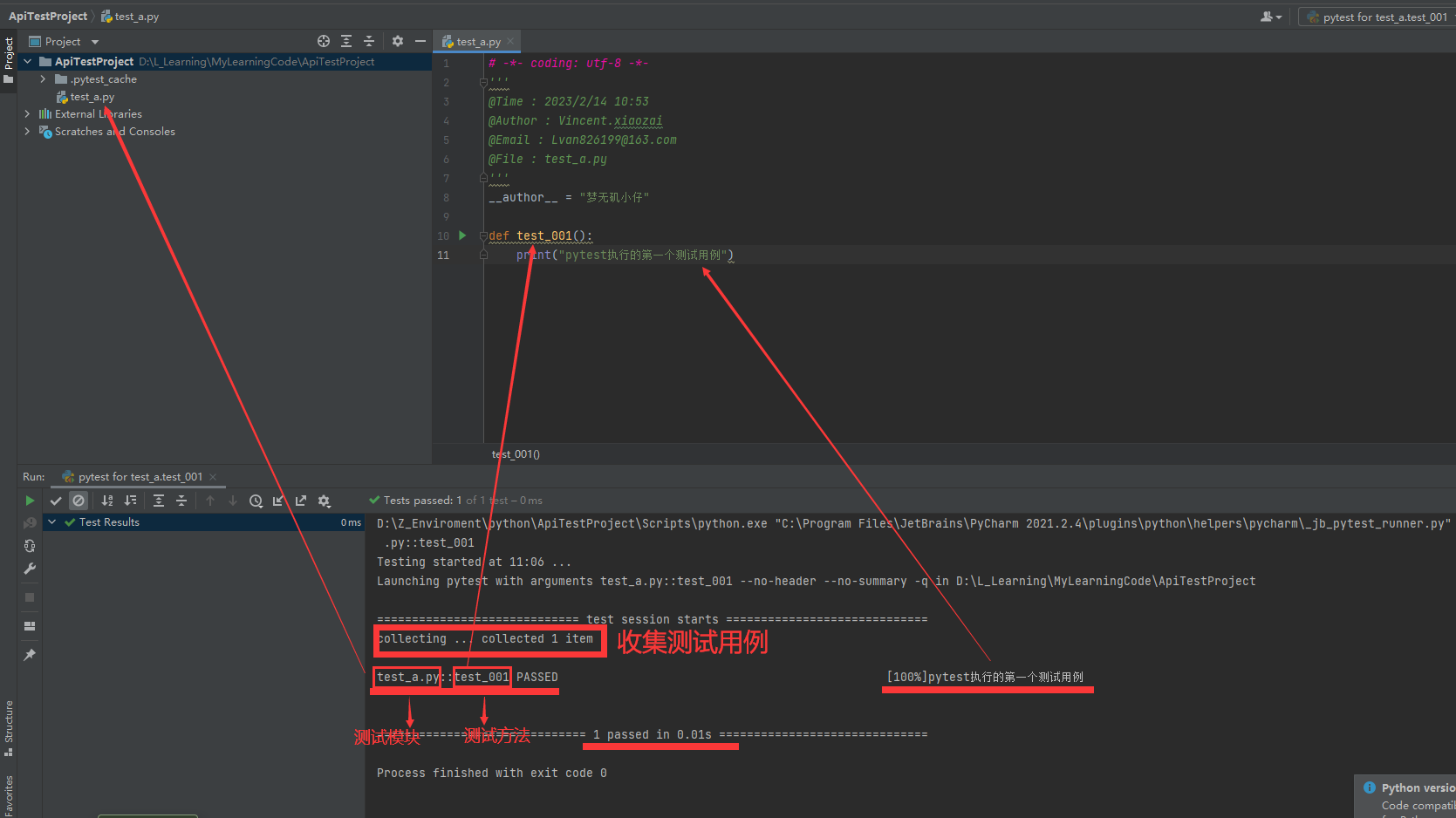
Task: Click Previous Failed Test up arrow
Action: tap(210, 501)
